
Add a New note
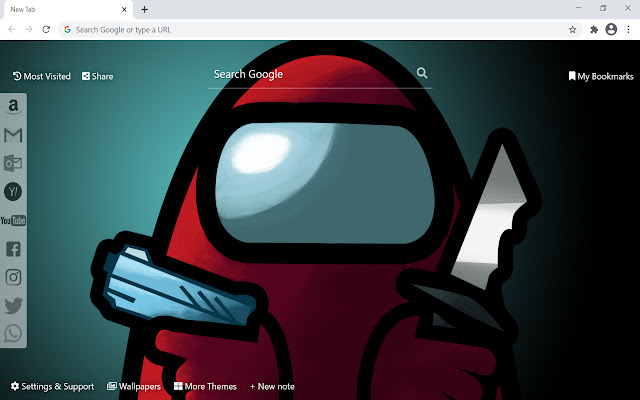pos(272,386)
